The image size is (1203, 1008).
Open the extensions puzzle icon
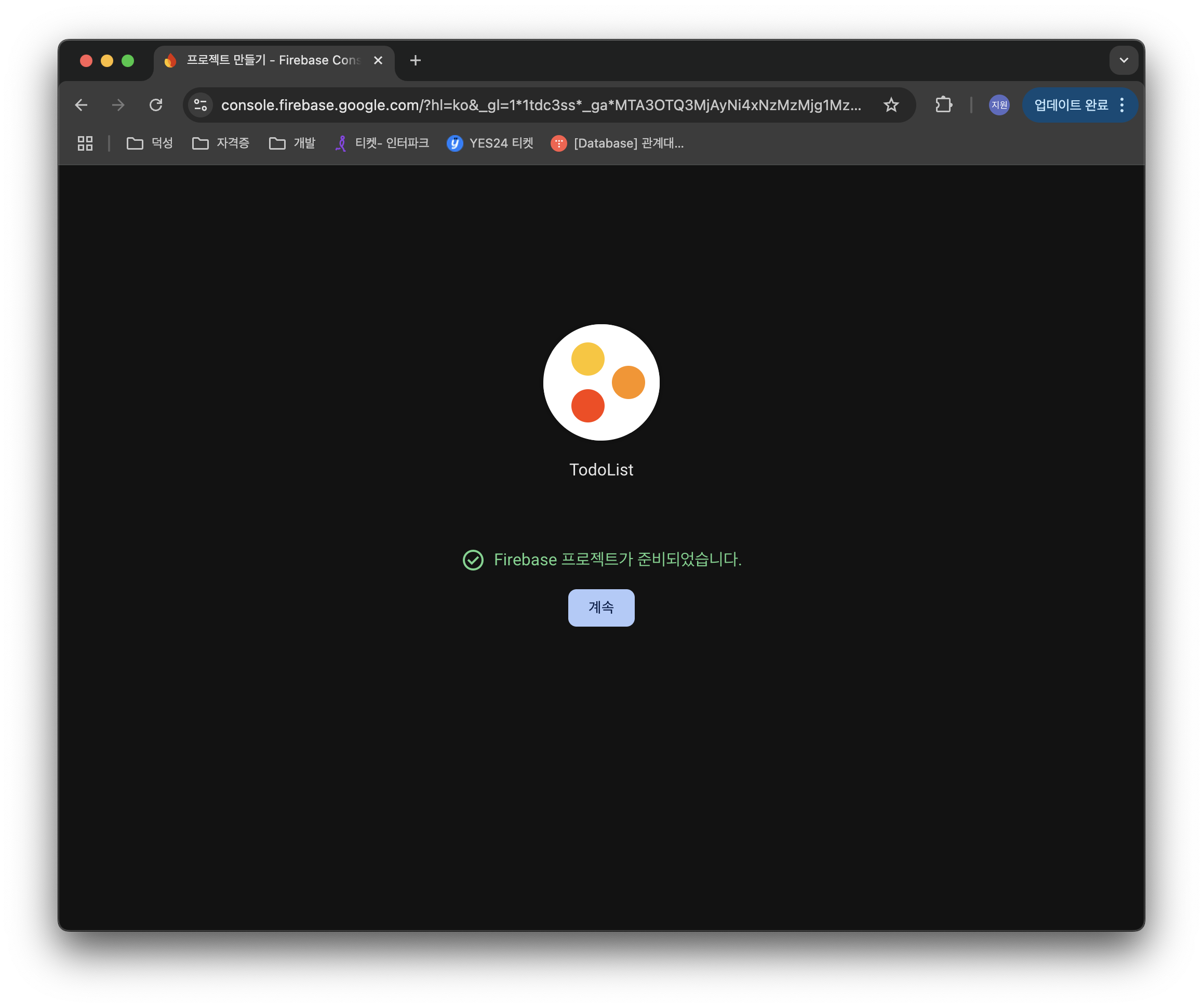tap(943, 105)
